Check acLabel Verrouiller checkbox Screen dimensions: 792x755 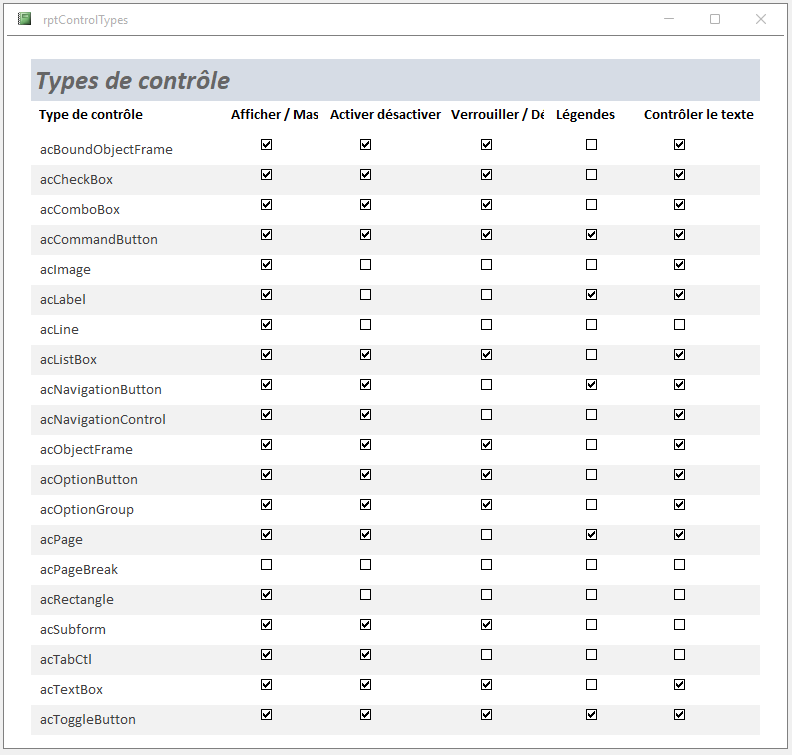pyautogui.click(x=486, y=294)
